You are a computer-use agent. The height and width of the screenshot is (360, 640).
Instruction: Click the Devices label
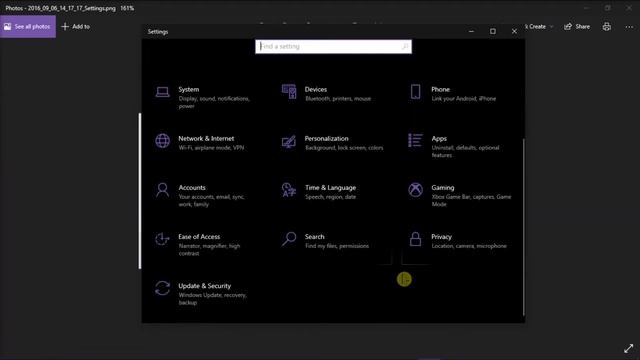click(x=316, y=89)
